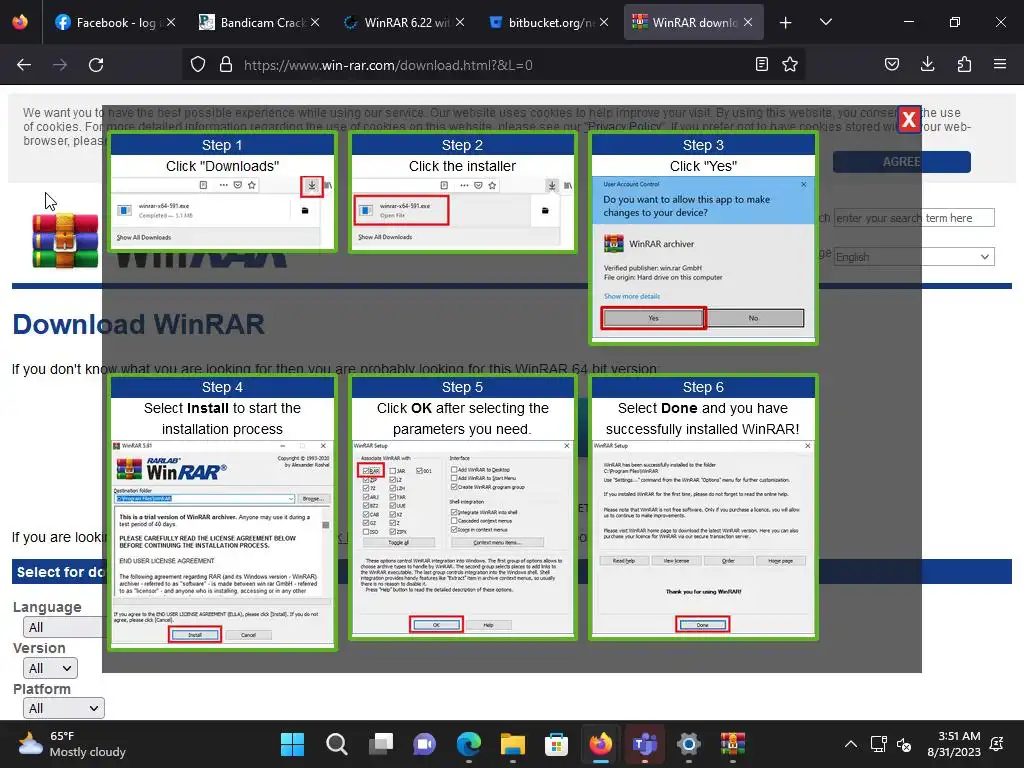Viewport: 1024px width, 768px height.
Task: Open the Version All dropdown
Action: coord(50,668)
